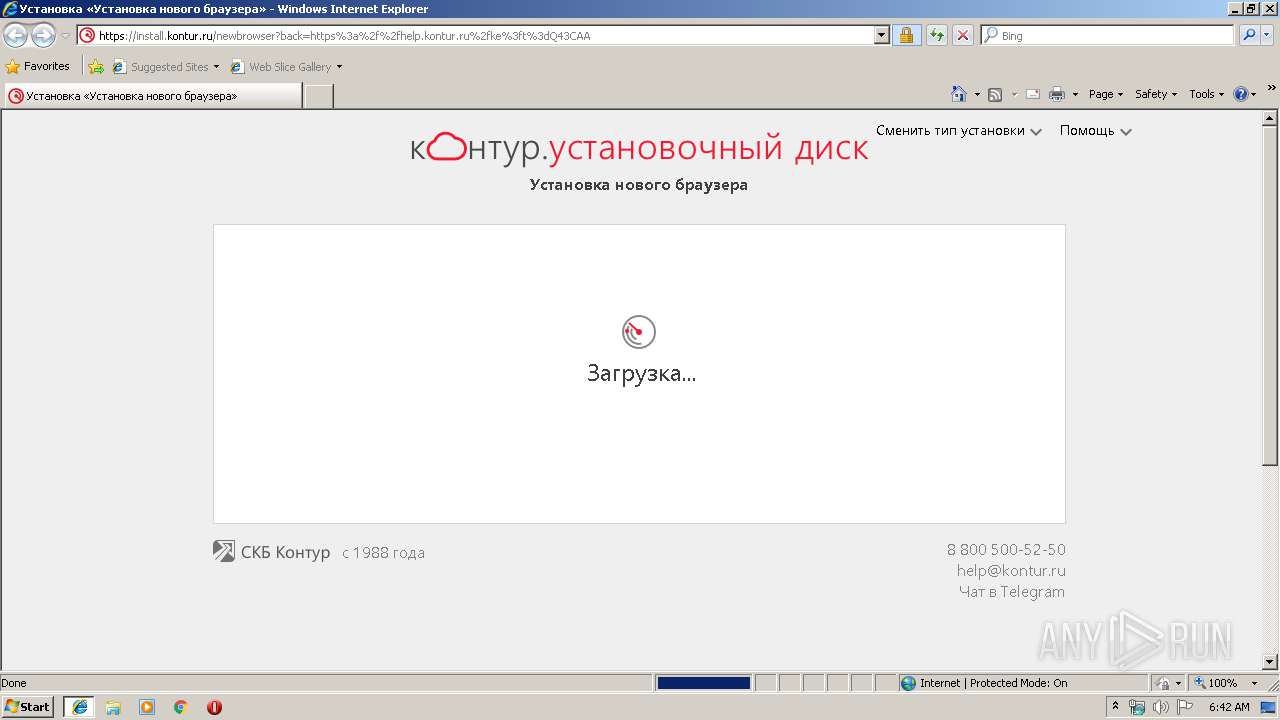Screen dimensions: 1280x720
Task: Click the help@kontur.ru email link
Action: [x=1011, y=571]
